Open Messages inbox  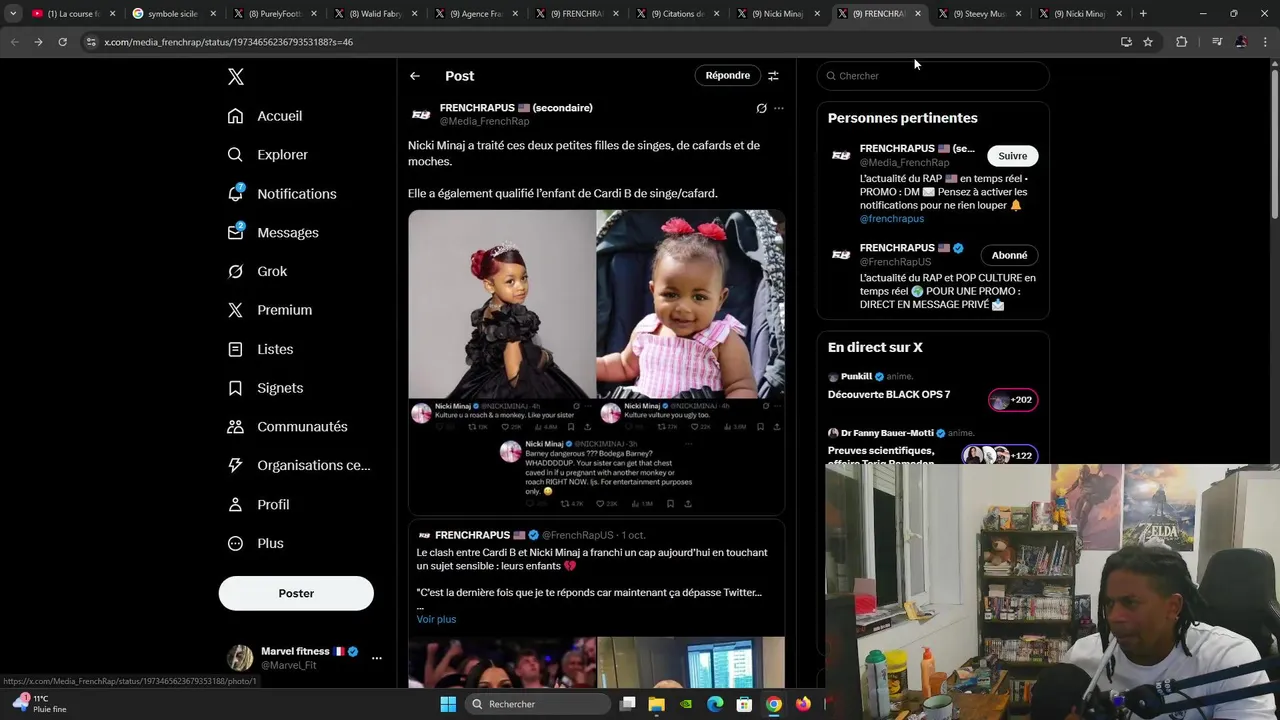[273, 233]
